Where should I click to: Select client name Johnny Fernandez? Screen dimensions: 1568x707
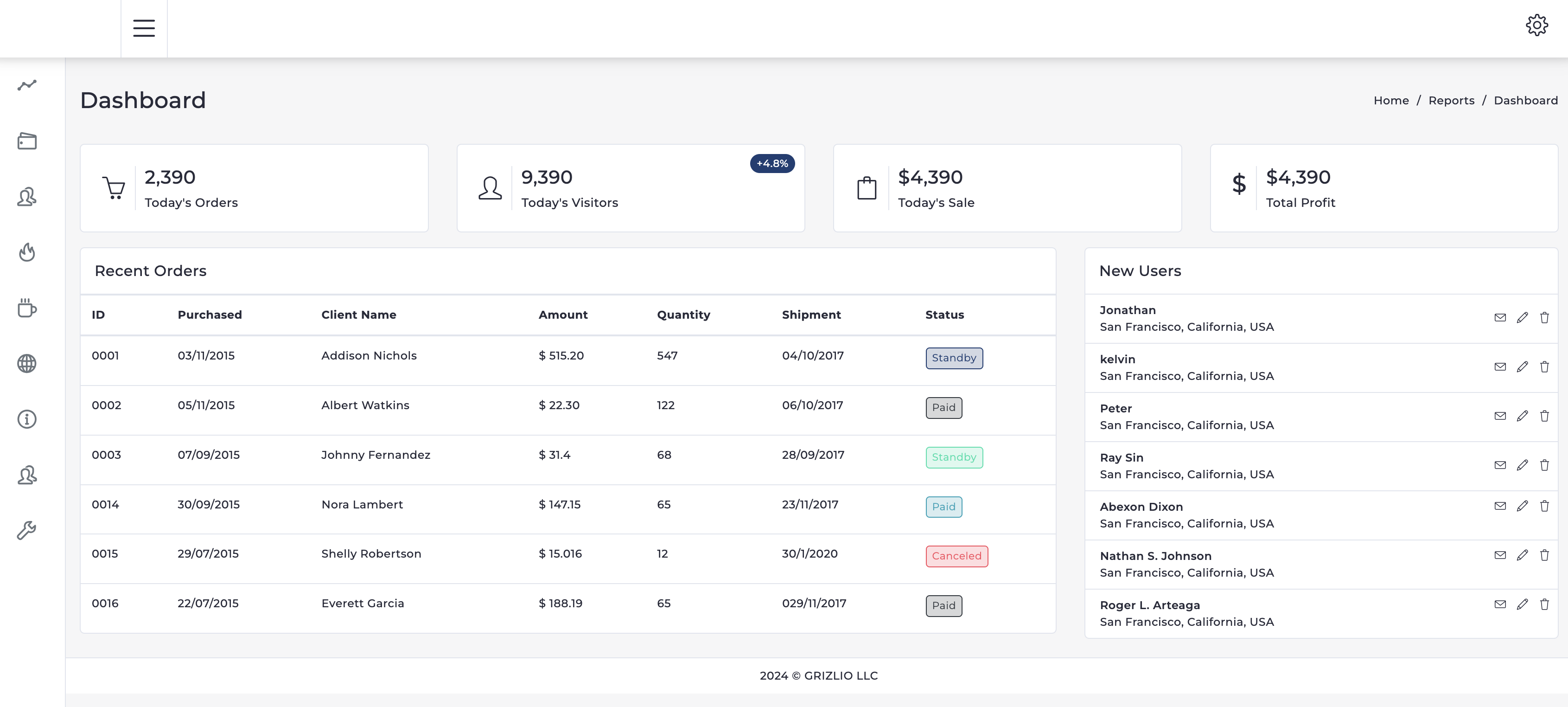(x=376, y=455)
